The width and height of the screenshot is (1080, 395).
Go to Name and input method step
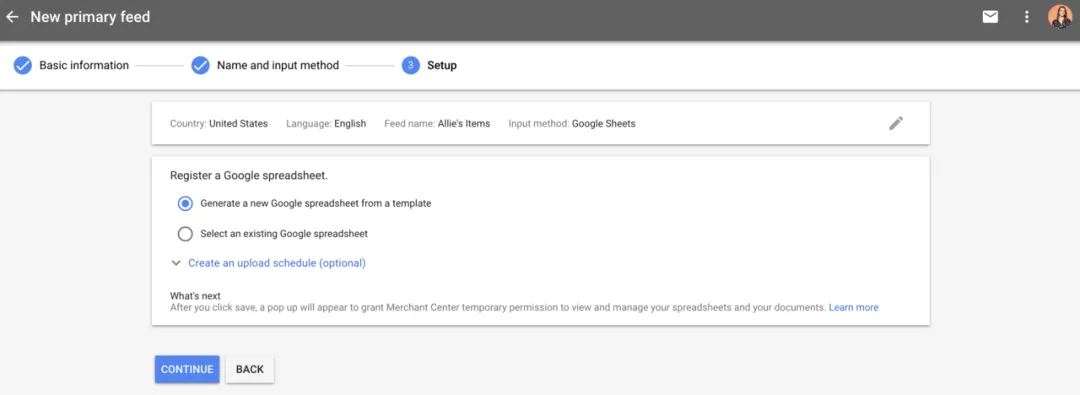click(x=278, y=65)
